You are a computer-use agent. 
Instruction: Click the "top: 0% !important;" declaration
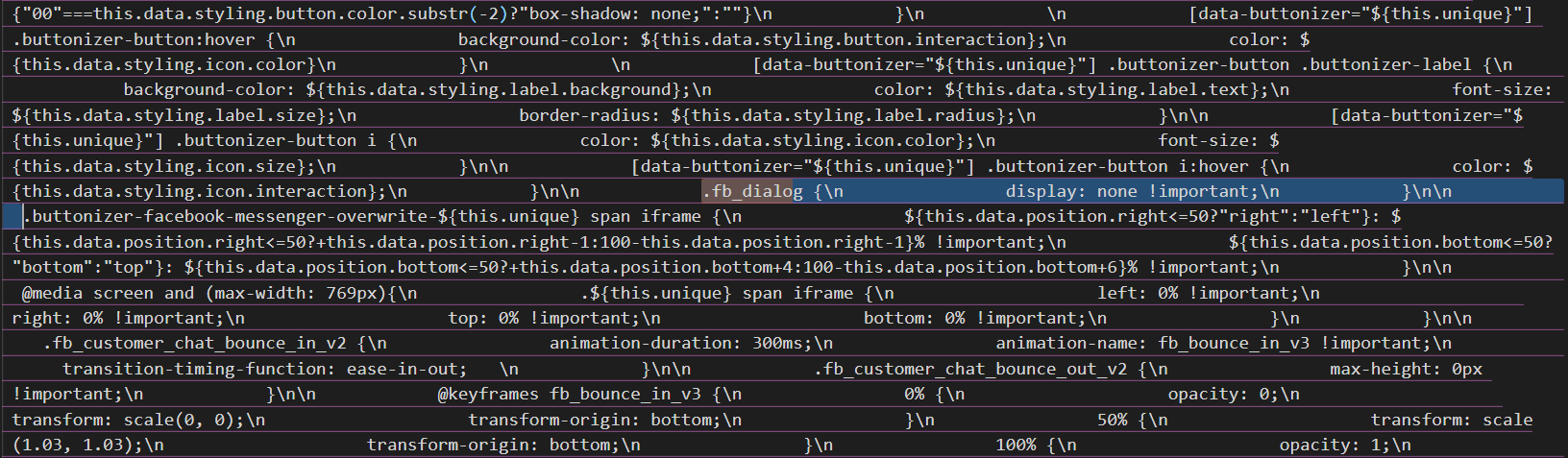coord(544,318)
